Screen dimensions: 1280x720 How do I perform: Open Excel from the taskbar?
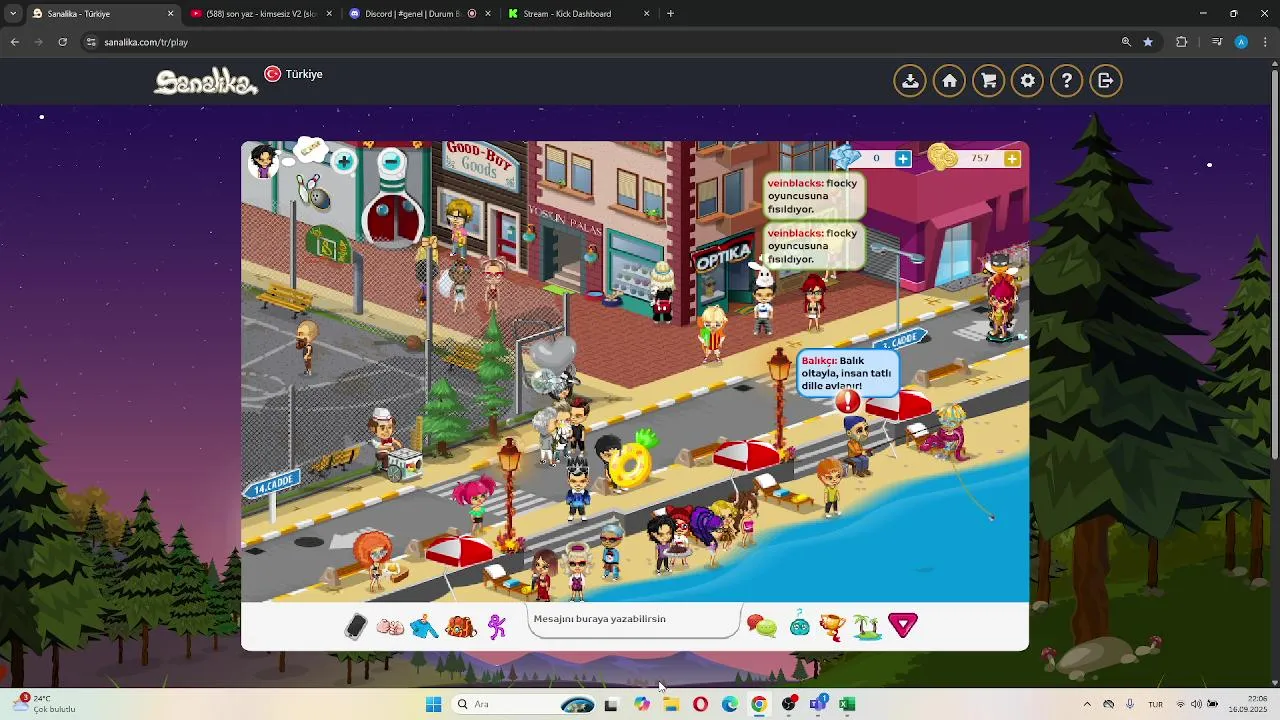(x=847, y=704)
